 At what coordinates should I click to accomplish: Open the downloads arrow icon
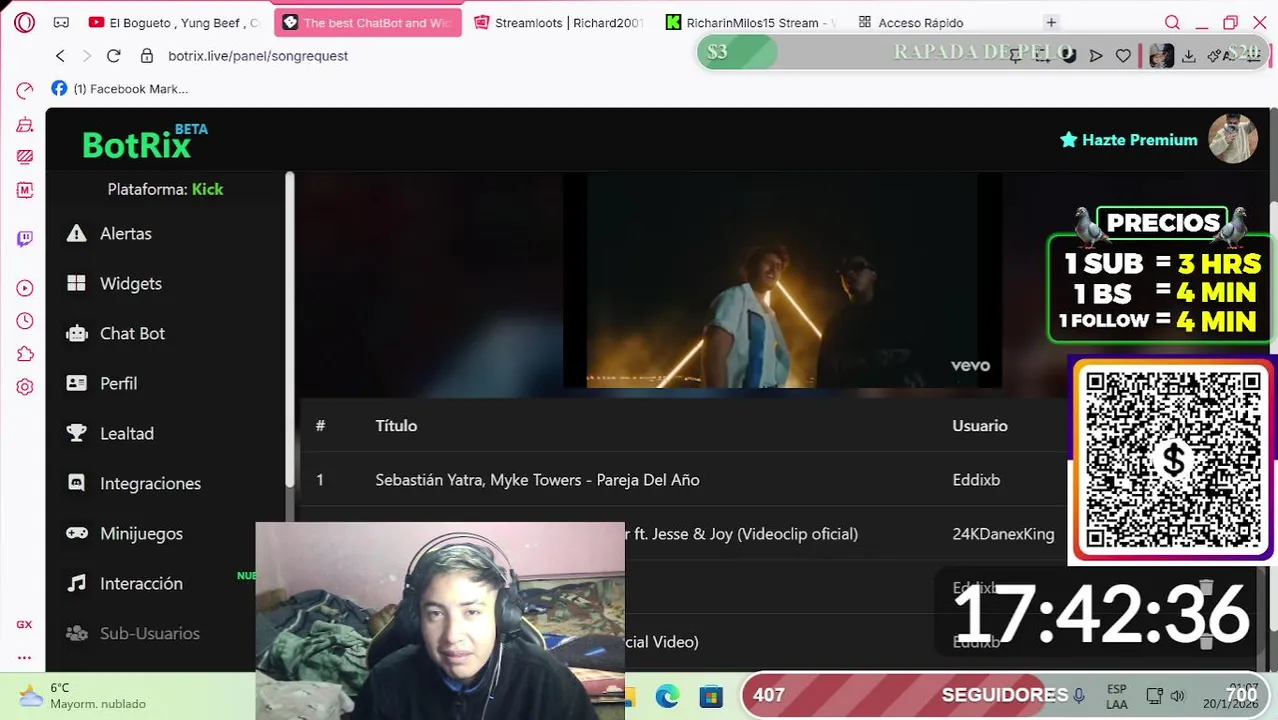coord(1189,56)
